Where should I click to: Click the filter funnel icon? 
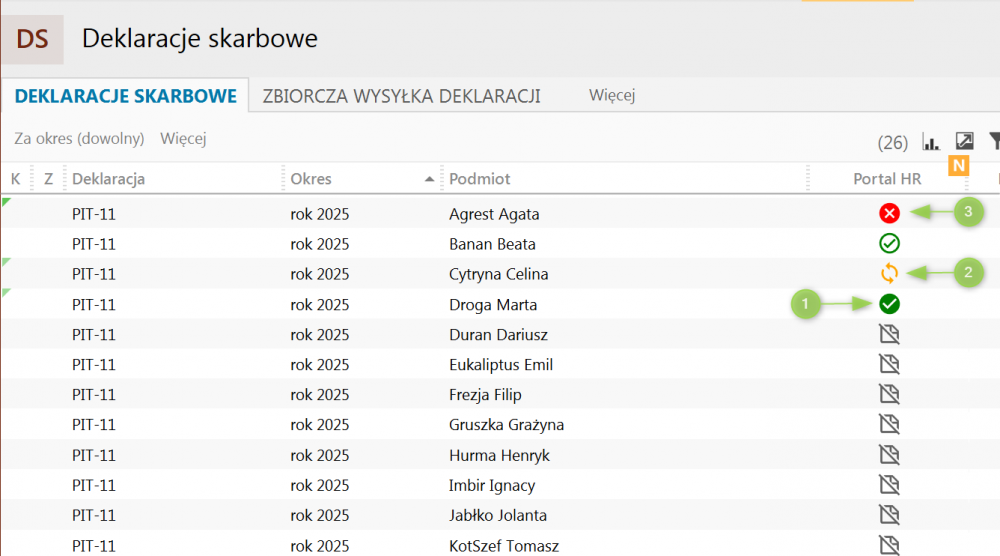coord(994,141)
